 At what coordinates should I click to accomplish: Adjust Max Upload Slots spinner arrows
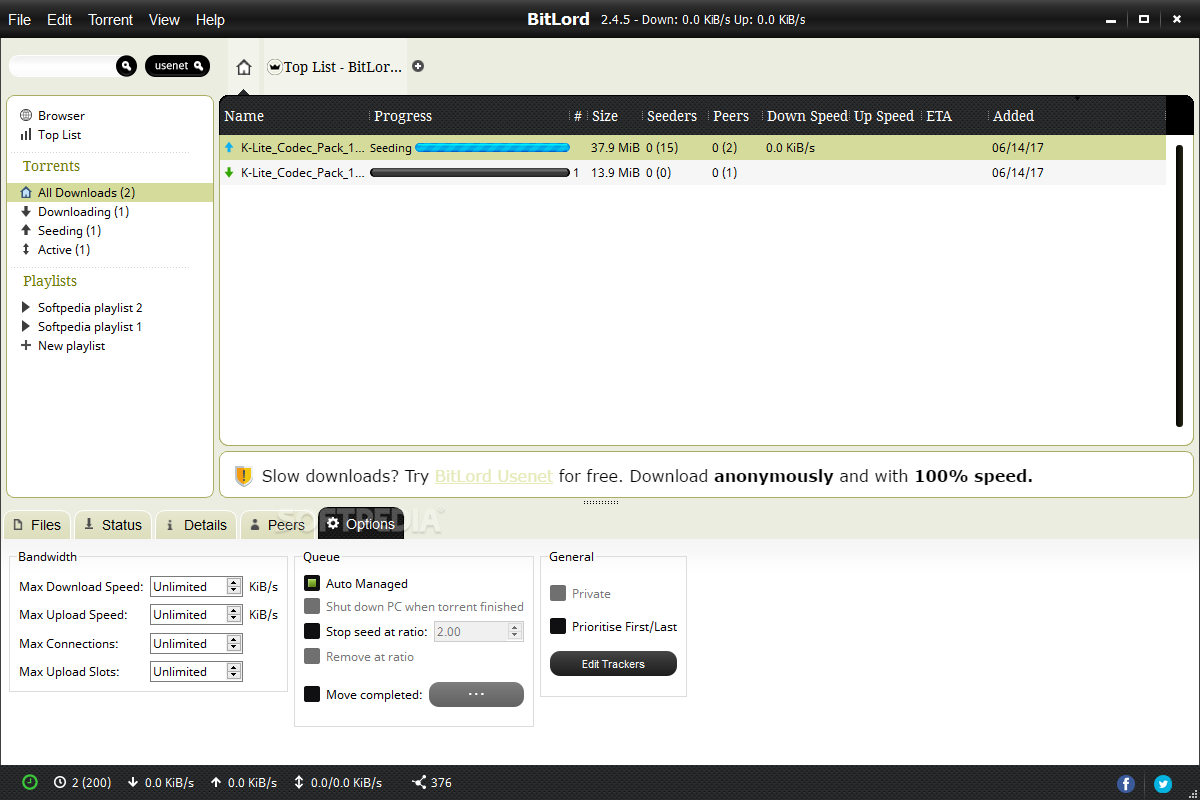(234, 671)
